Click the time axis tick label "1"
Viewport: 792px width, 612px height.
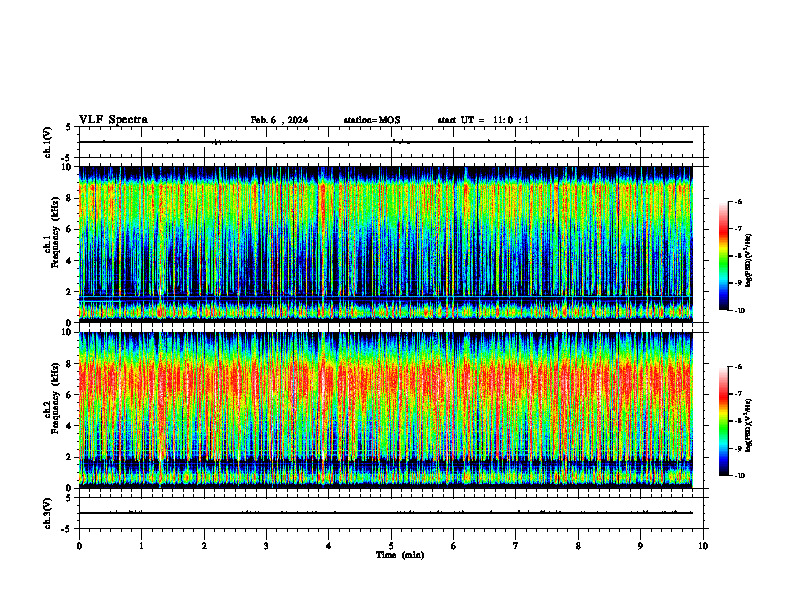141,546
